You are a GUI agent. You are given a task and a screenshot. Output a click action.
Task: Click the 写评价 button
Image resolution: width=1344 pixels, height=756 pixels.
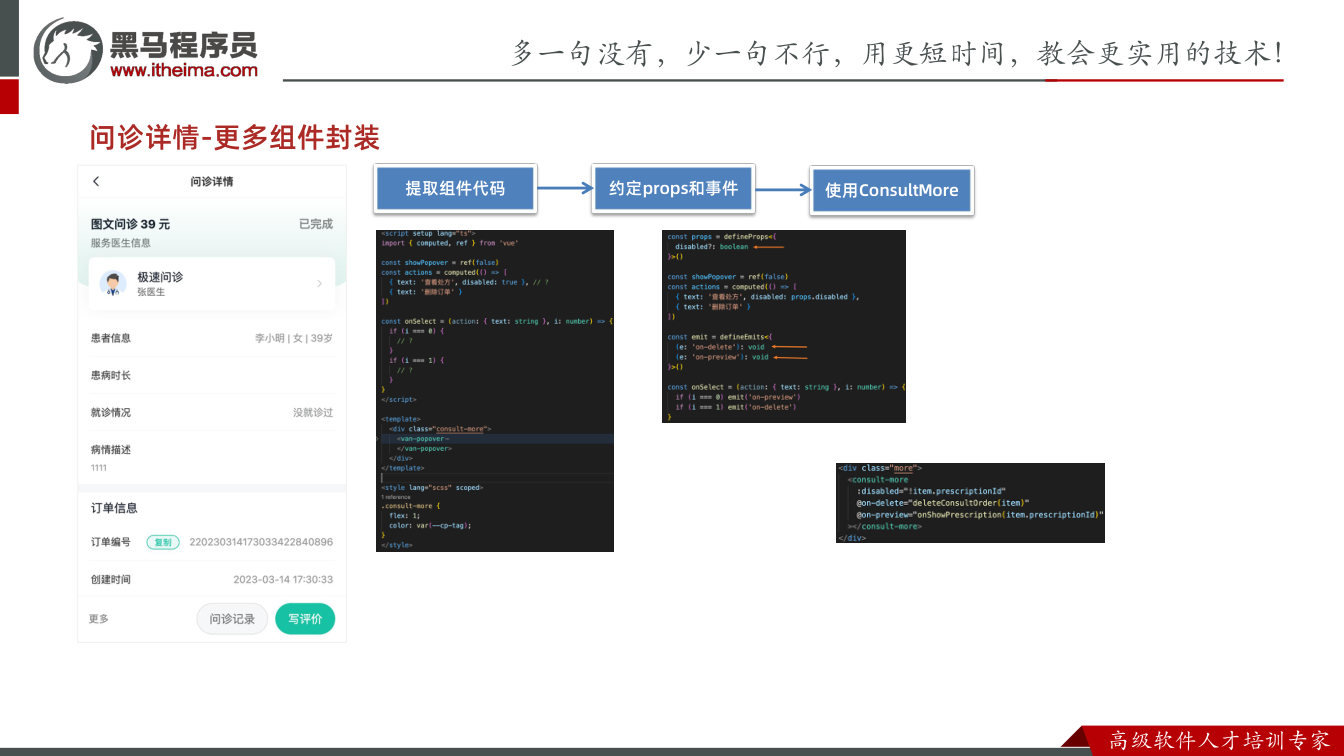305,619
